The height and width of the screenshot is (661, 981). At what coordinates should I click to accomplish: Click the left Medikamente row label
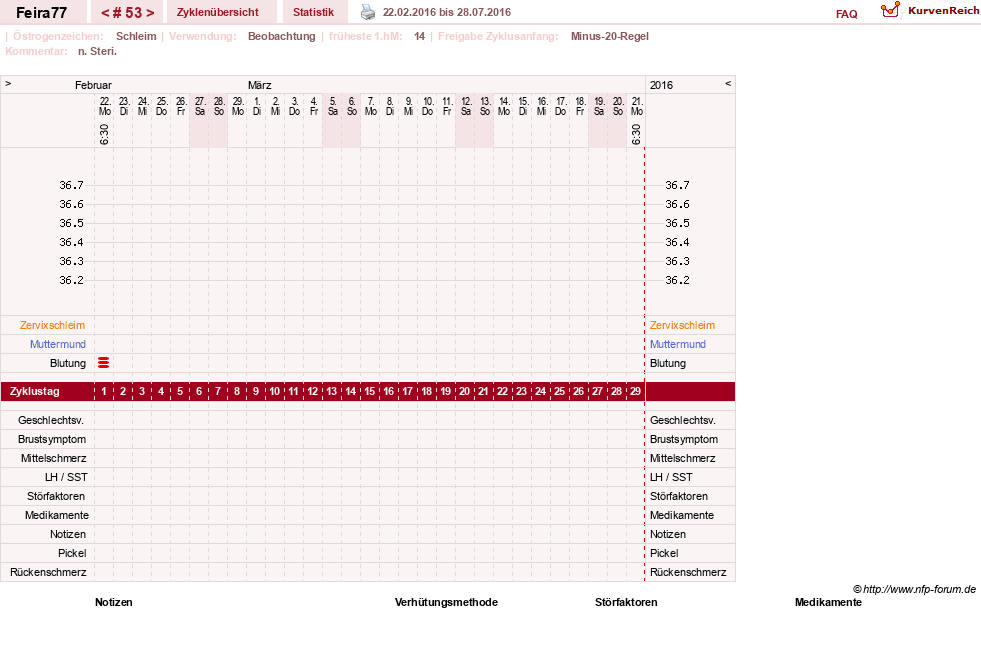pyautogui.click(x=57, y=515)
